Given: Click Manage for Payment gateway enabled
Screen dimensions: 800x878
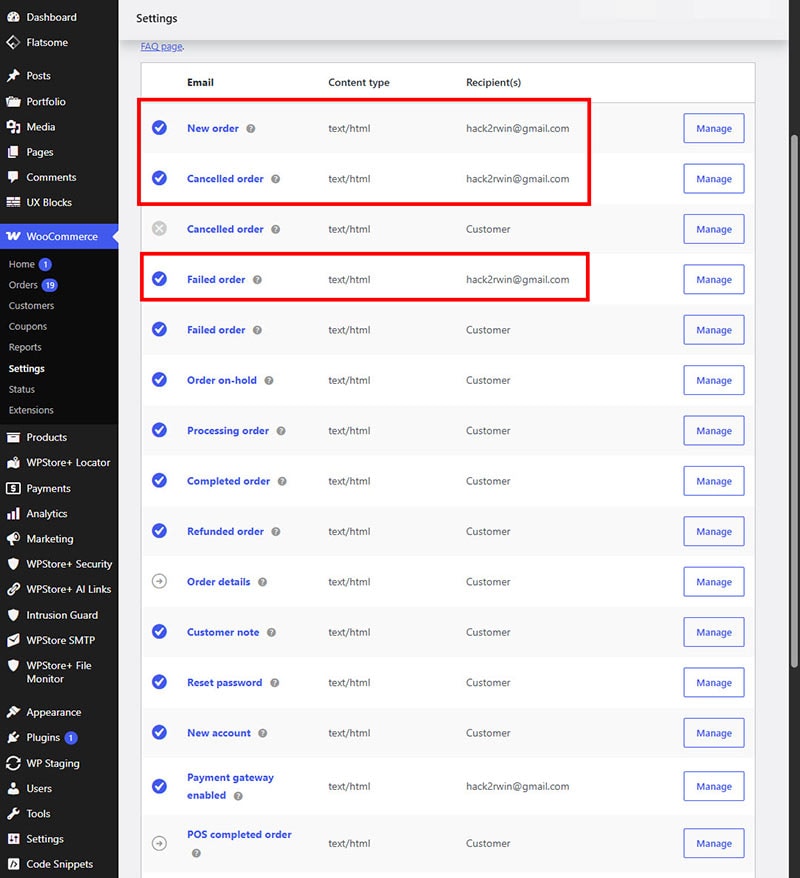Looking at the screenshot, I should pos(714,786).
